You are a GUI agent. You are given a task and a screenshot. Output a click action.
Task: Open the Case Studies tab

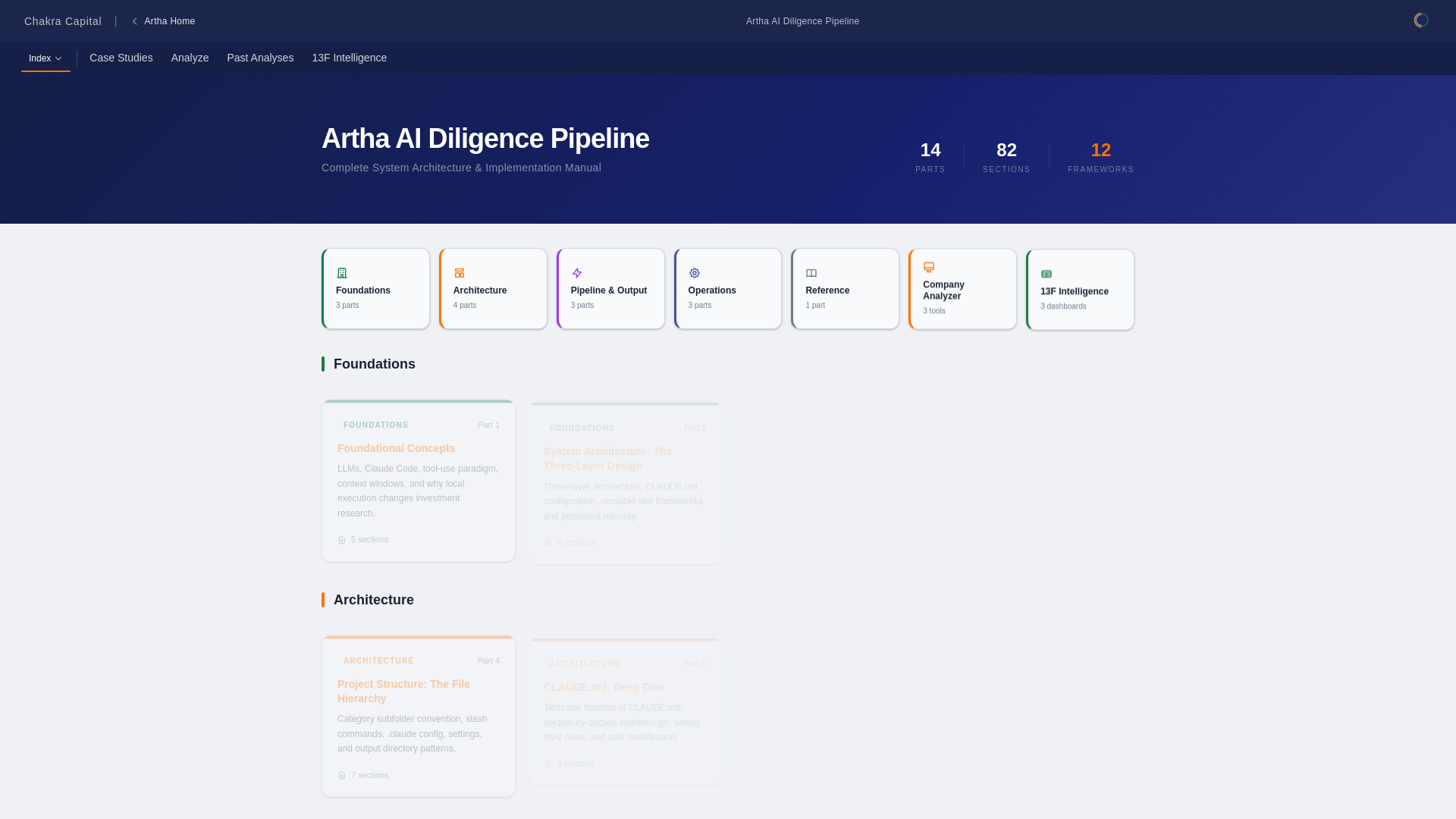(x=121, y=58)
